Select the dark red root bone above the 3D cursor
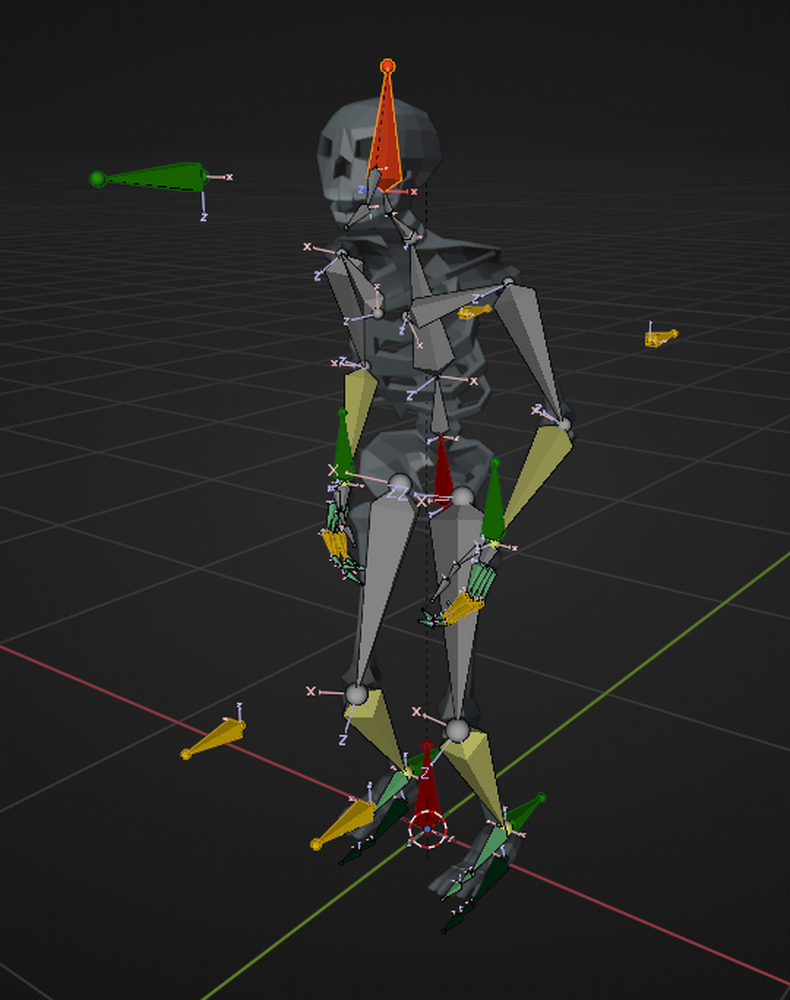The image size is (790, 1000). point(427,786)
